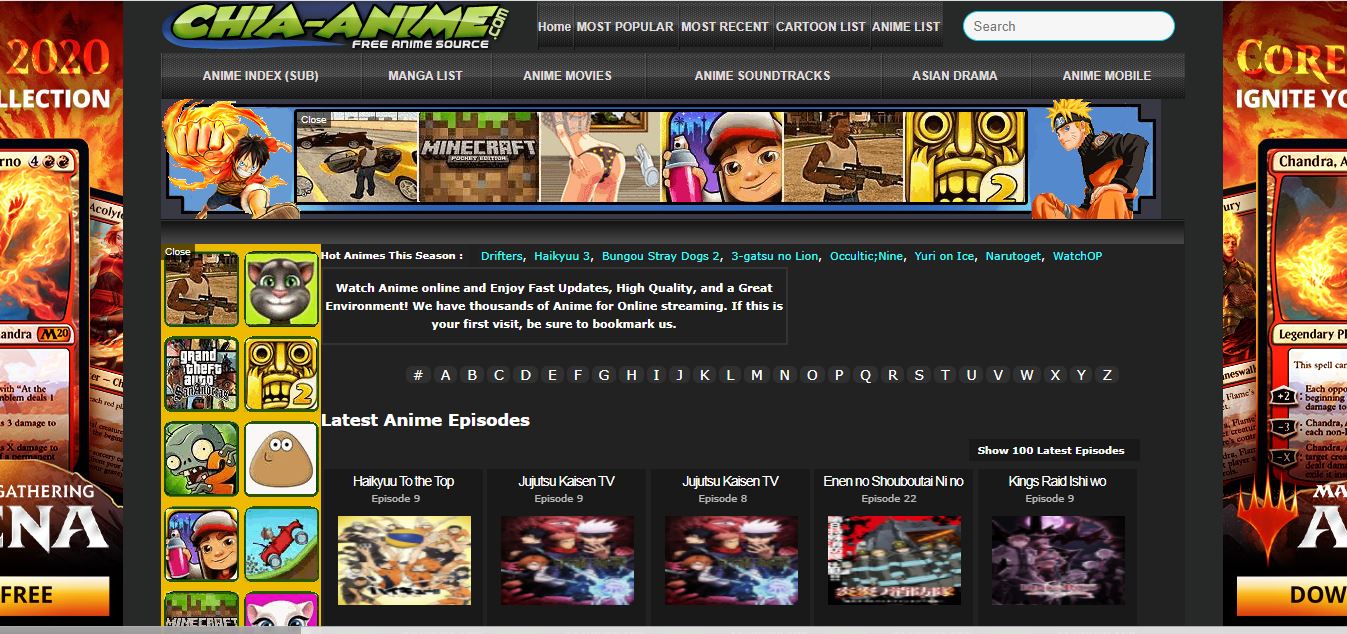
Task: Open the ASIAN DRAMA tab
Action: pos(954,76)
